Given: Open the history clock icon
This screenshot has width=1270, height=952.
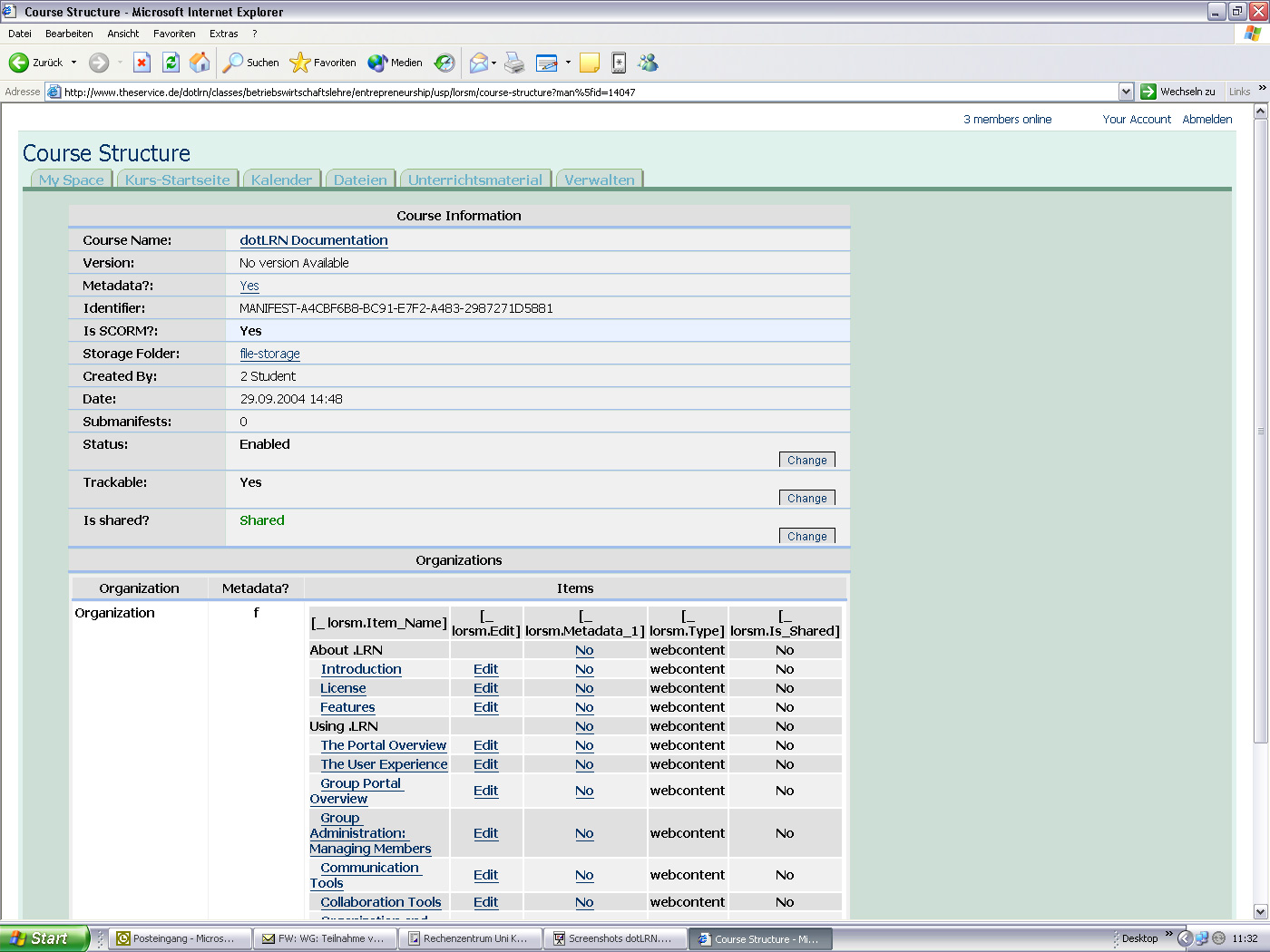Looking at the screenshot, I should [444, 63].
